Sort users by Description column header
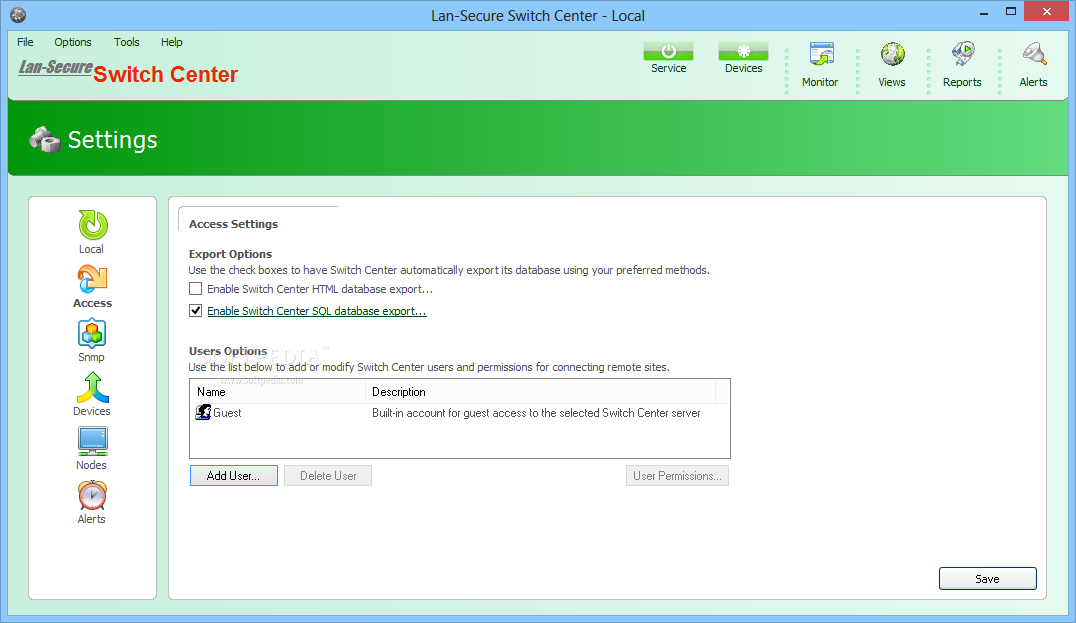The height and width of the screenshot is (623, 1076). (540, 392)
